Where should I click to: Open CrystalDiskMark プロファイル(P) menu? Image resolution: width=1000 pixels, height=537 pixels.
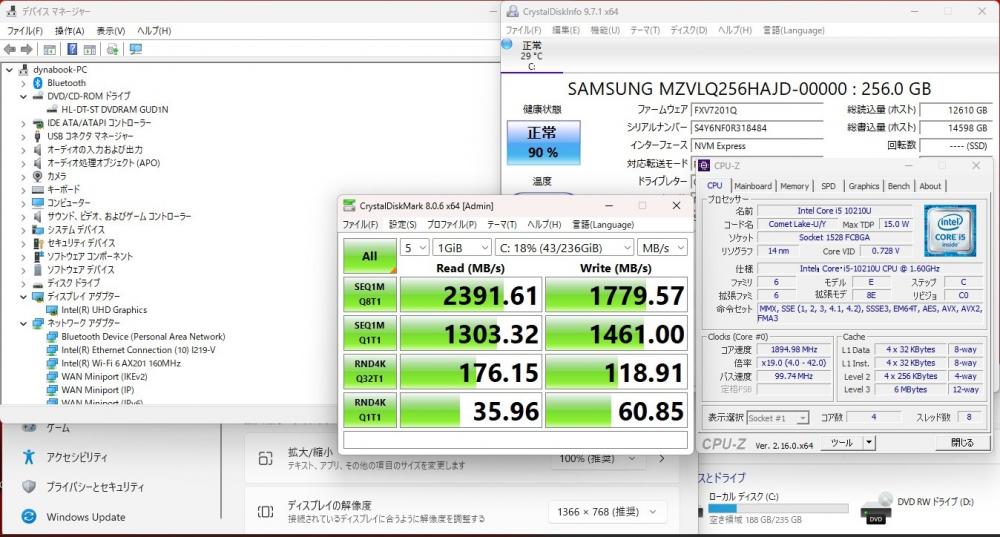point(452,224)
